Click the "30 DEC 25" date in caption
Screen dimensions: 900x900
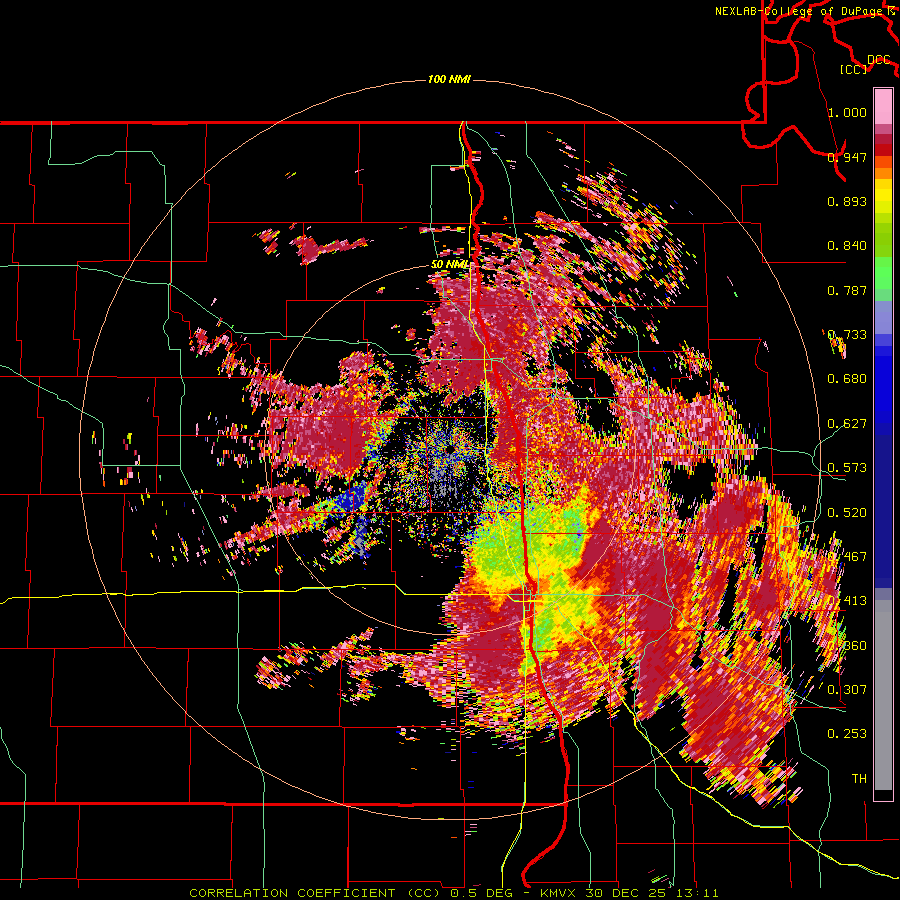pos(625,893)
